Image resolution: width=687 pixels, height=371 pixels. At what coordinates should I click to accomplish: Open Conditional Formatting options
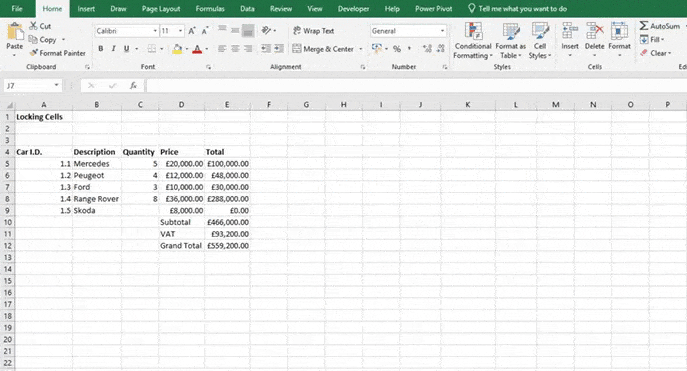(x=473, y=41)
